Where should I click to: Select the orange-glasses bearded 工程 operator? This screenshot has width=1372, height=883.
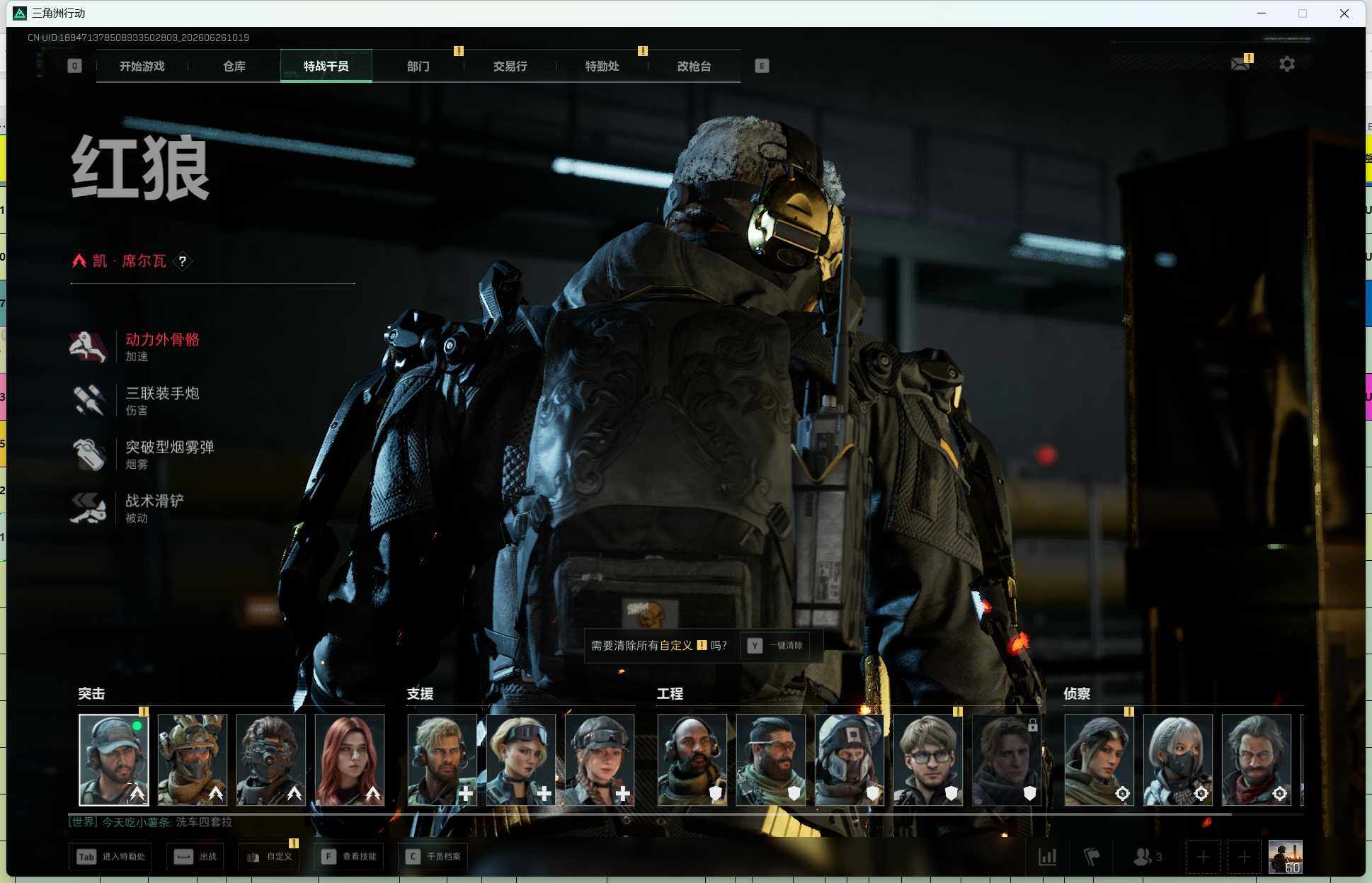click(771, 760)
